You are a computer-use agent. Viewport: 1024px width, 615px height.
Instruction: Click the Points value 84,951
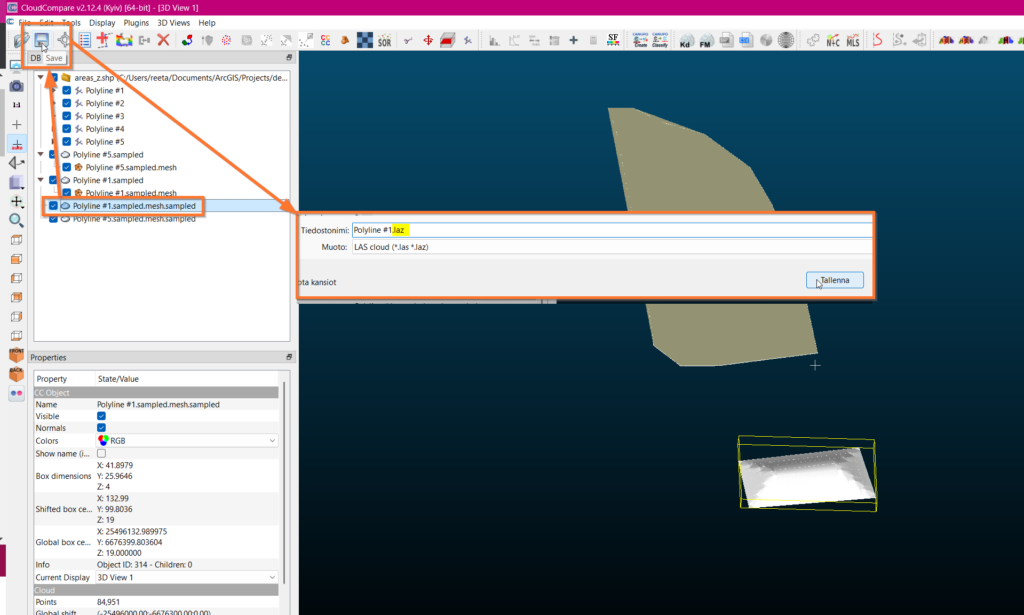pyautogui.click(x=108, y=602)
